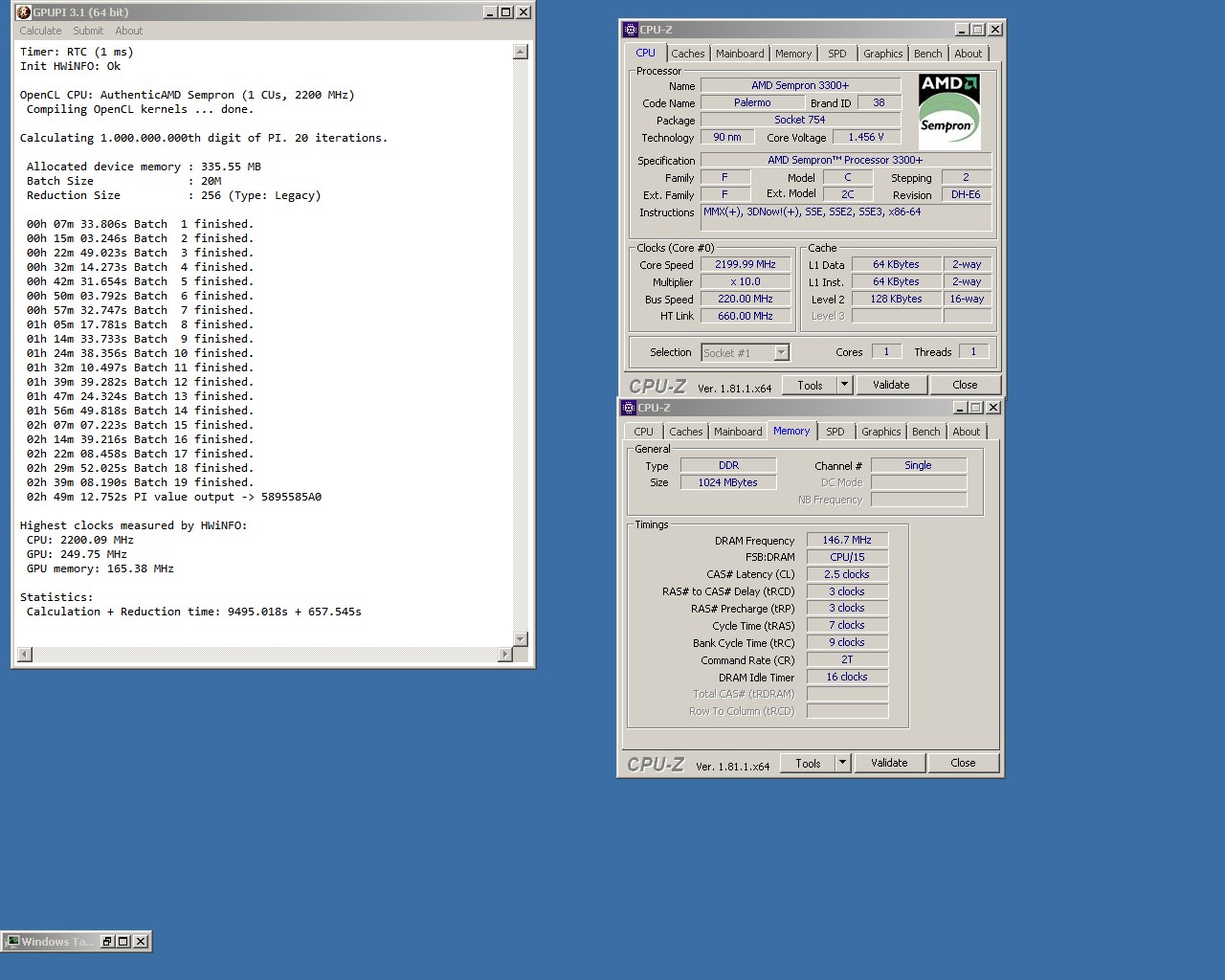Click the Package field Socket 754

[x=800, y=120]
